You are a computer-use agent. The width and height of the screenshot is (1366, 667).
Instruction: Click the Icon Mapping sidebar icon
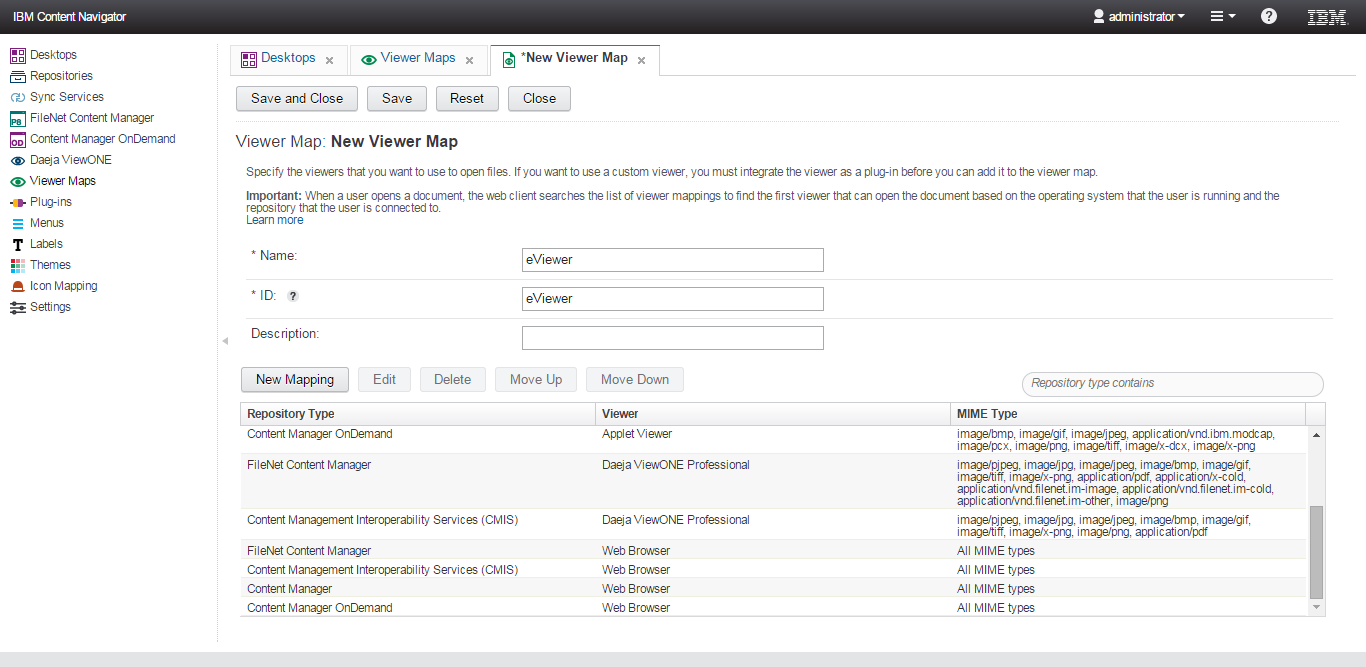(17, 286)
